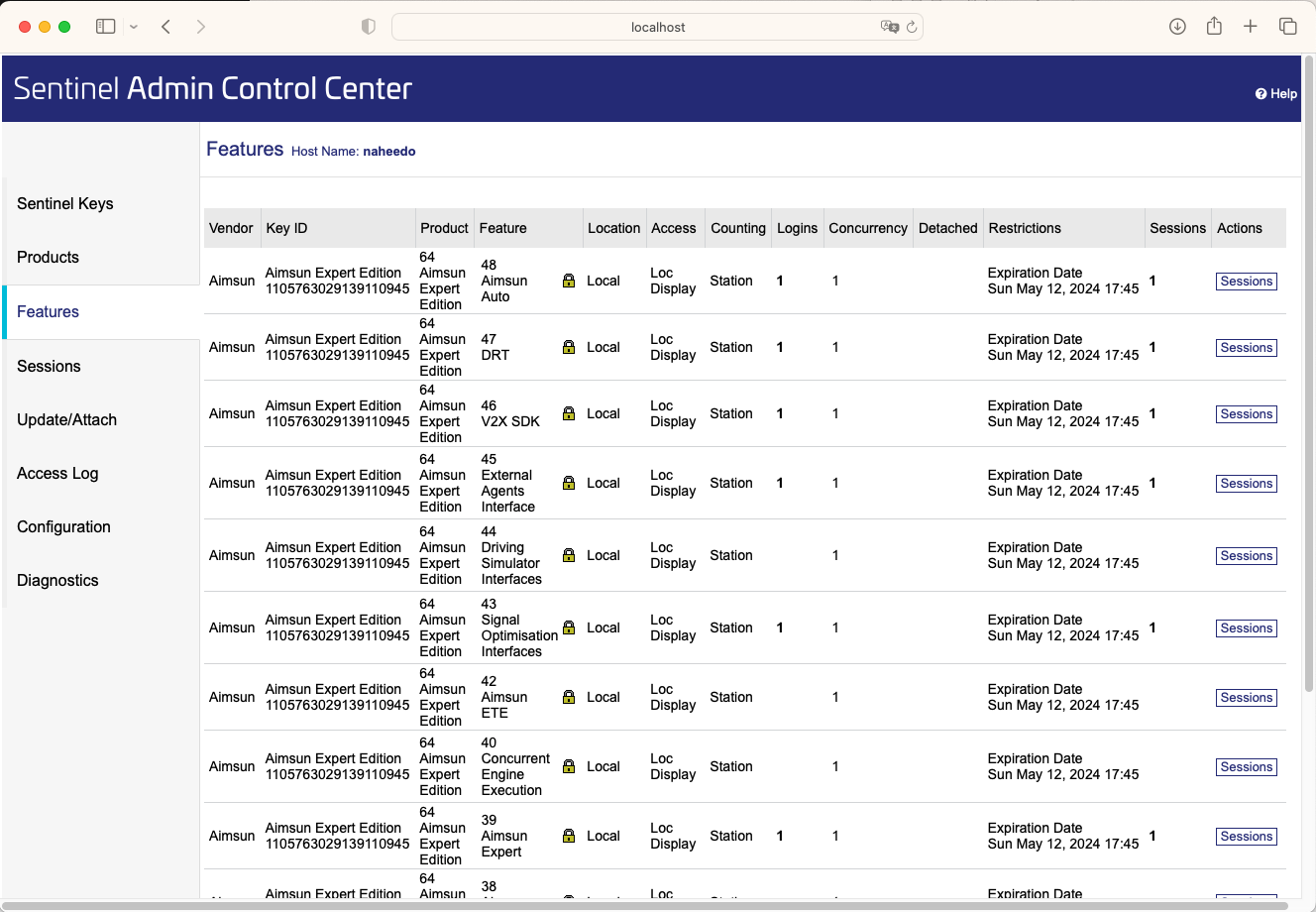Show the tab overview icon

[1287, 27]
